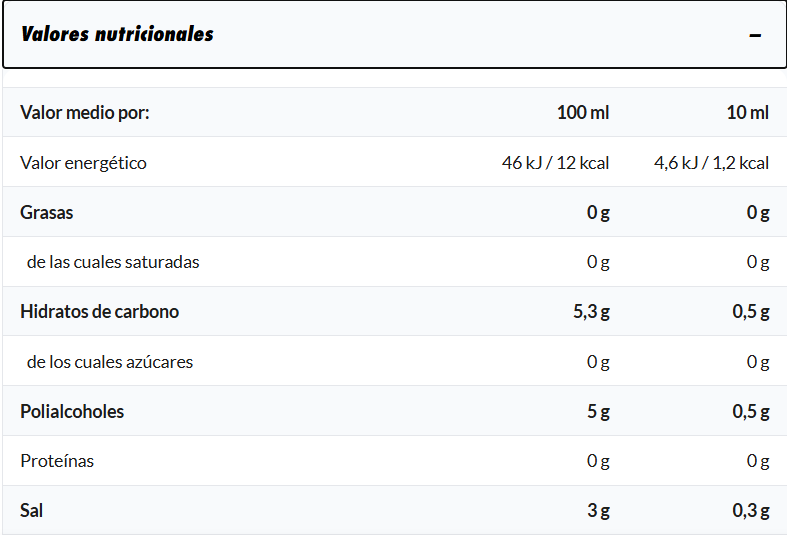Click the 5 g polialcoholes value
This screenshot has width=787, height=535.
pos(598,411)
